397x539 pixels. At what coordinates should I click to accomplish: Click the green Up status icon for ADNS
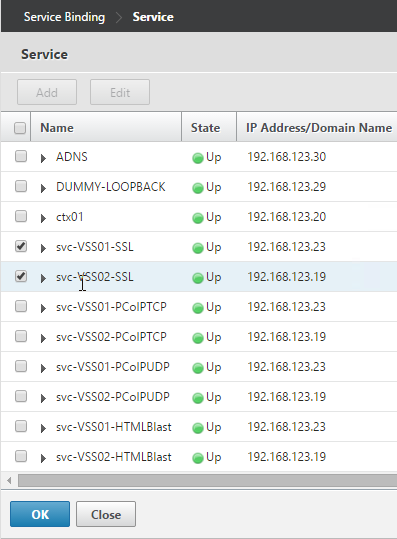pos(198,158)
